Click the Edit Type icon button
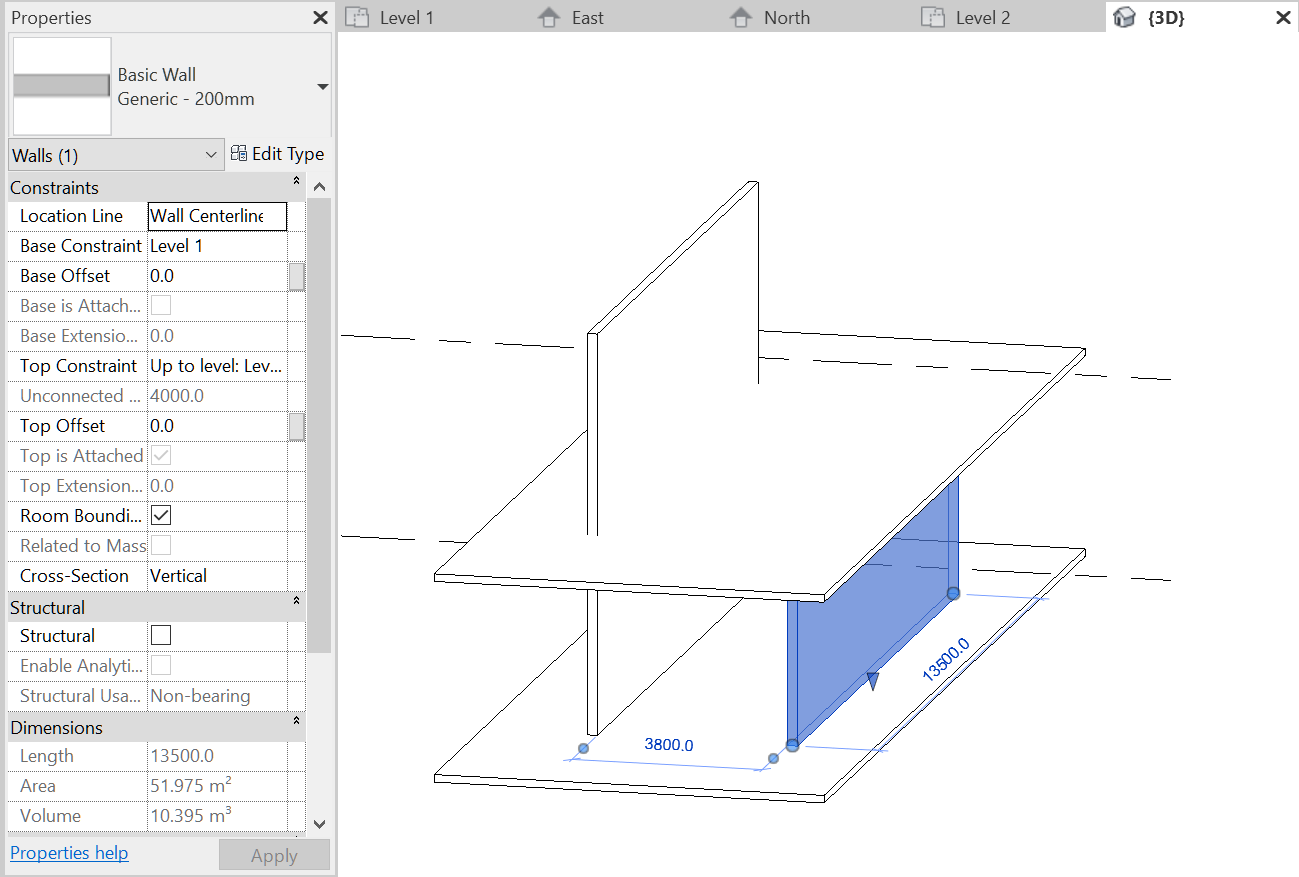This screenshot has width=1299, height=877. (x=239, y=154)
